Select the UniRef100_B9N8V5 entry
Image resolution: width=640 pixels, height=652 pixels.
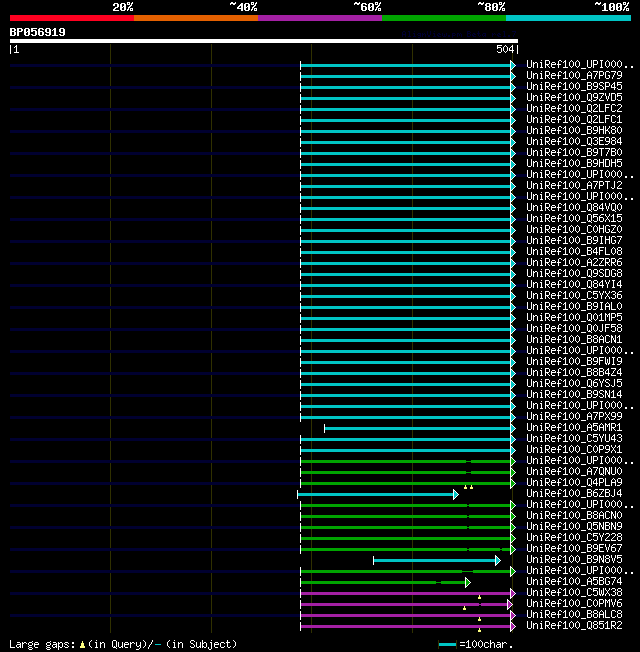574,560
